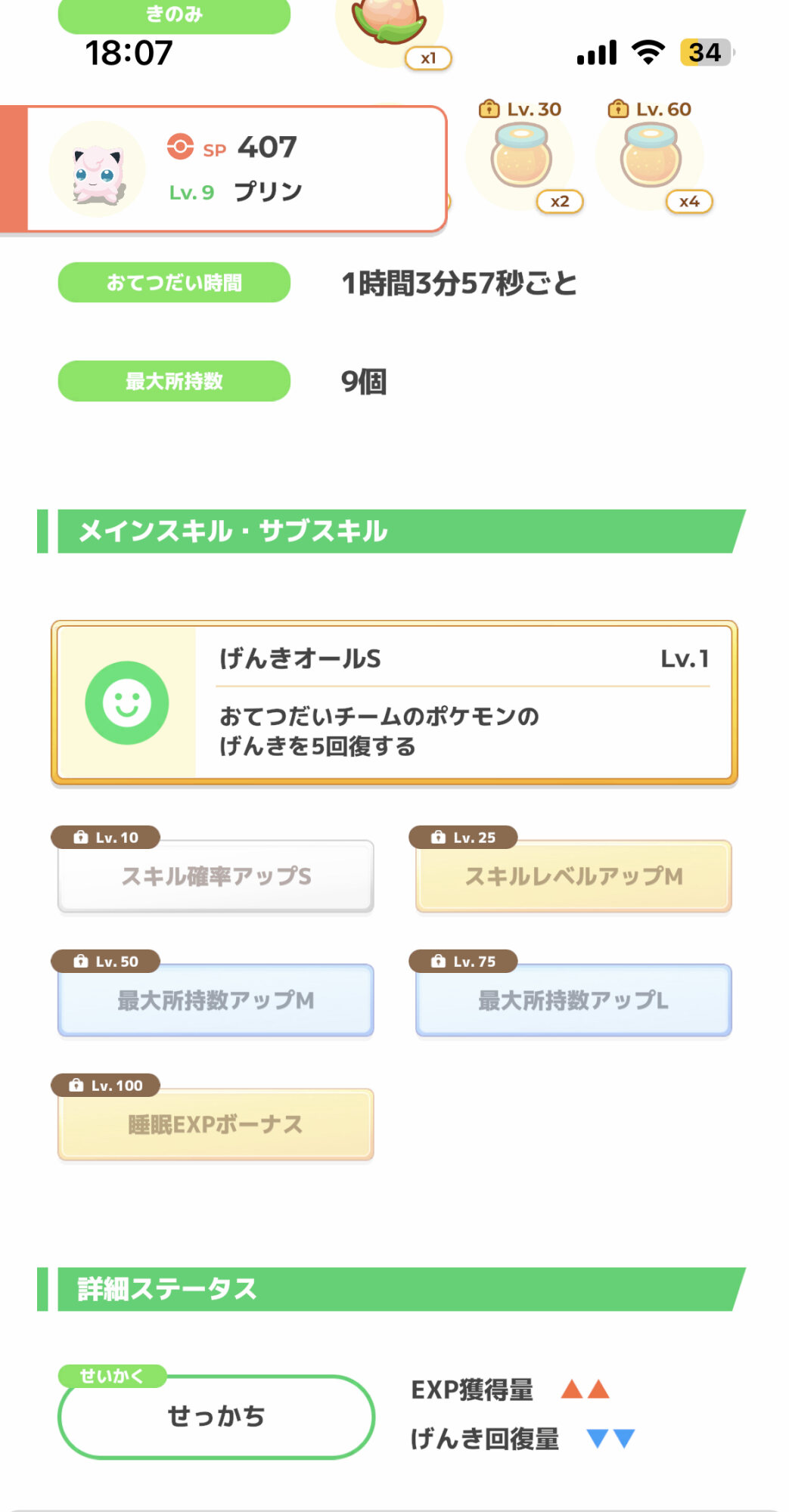Tap the 詳細ステータス section header

click(393, 1289)
